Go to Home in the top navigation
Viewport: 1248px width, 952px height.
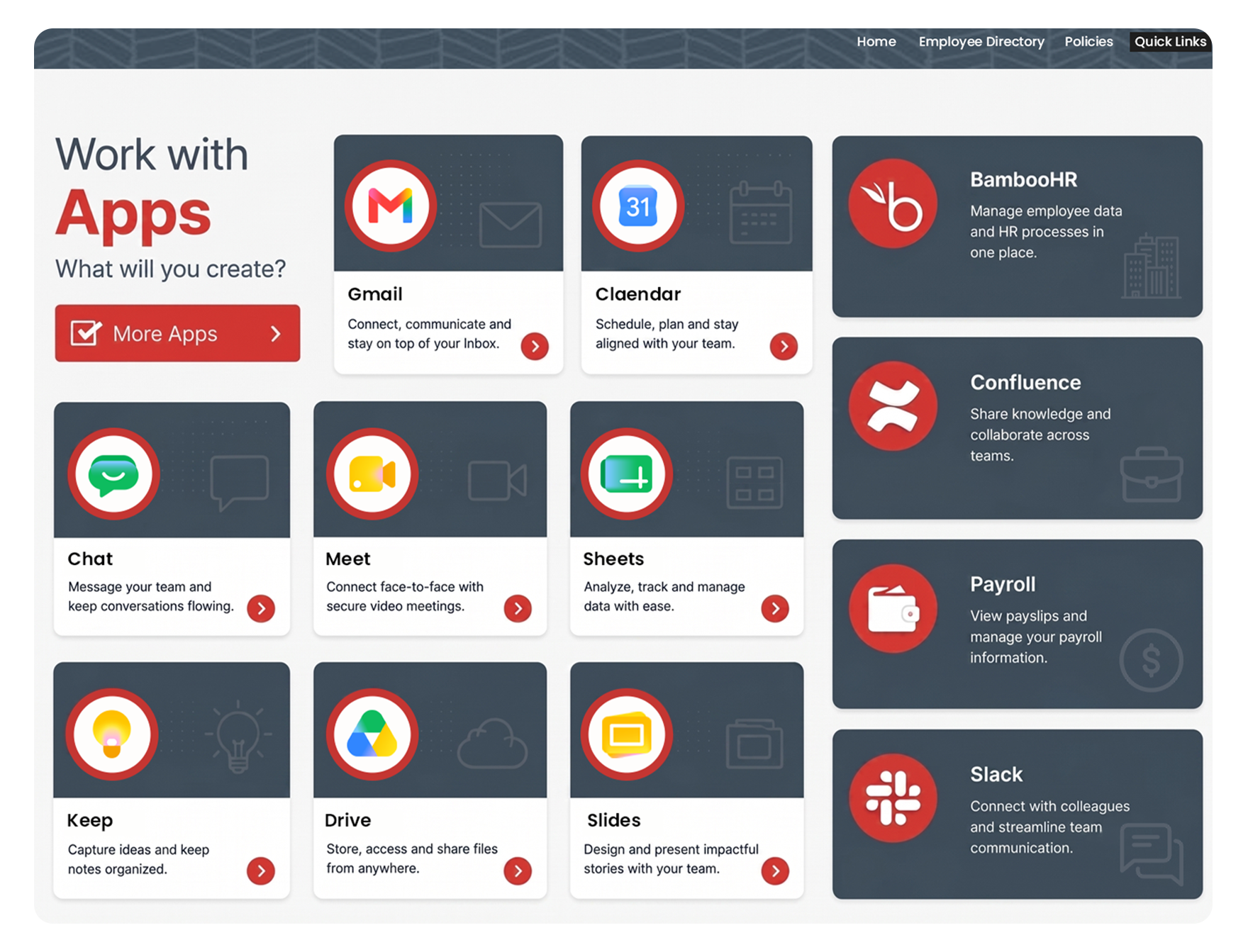pos(876,42)
